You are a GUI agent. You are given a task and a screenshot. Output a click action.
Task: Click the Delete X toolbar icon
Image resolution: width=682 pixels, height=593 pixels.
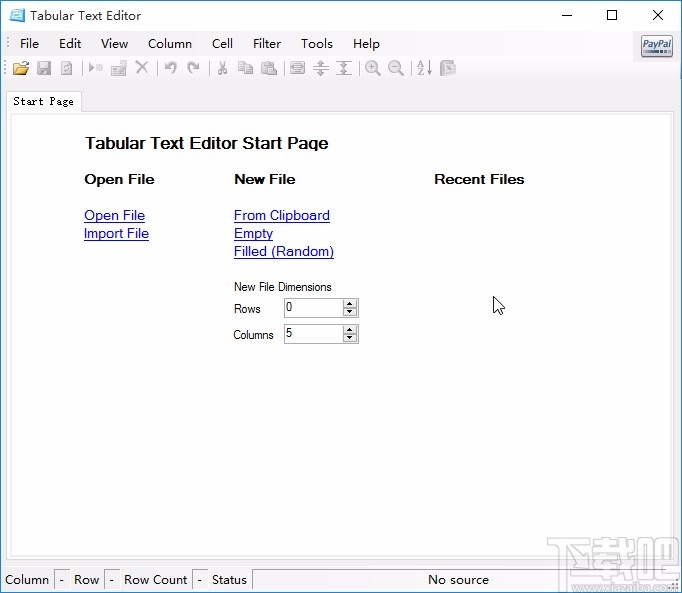click(x=142, y=68)
